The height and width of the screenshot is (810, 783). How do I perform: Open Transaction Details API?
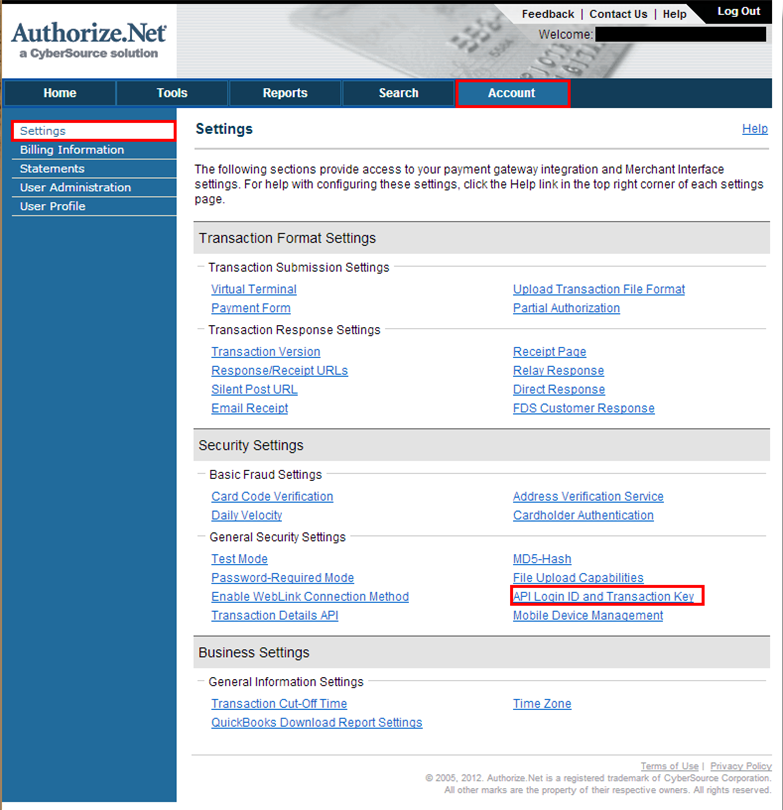point(275,615)
